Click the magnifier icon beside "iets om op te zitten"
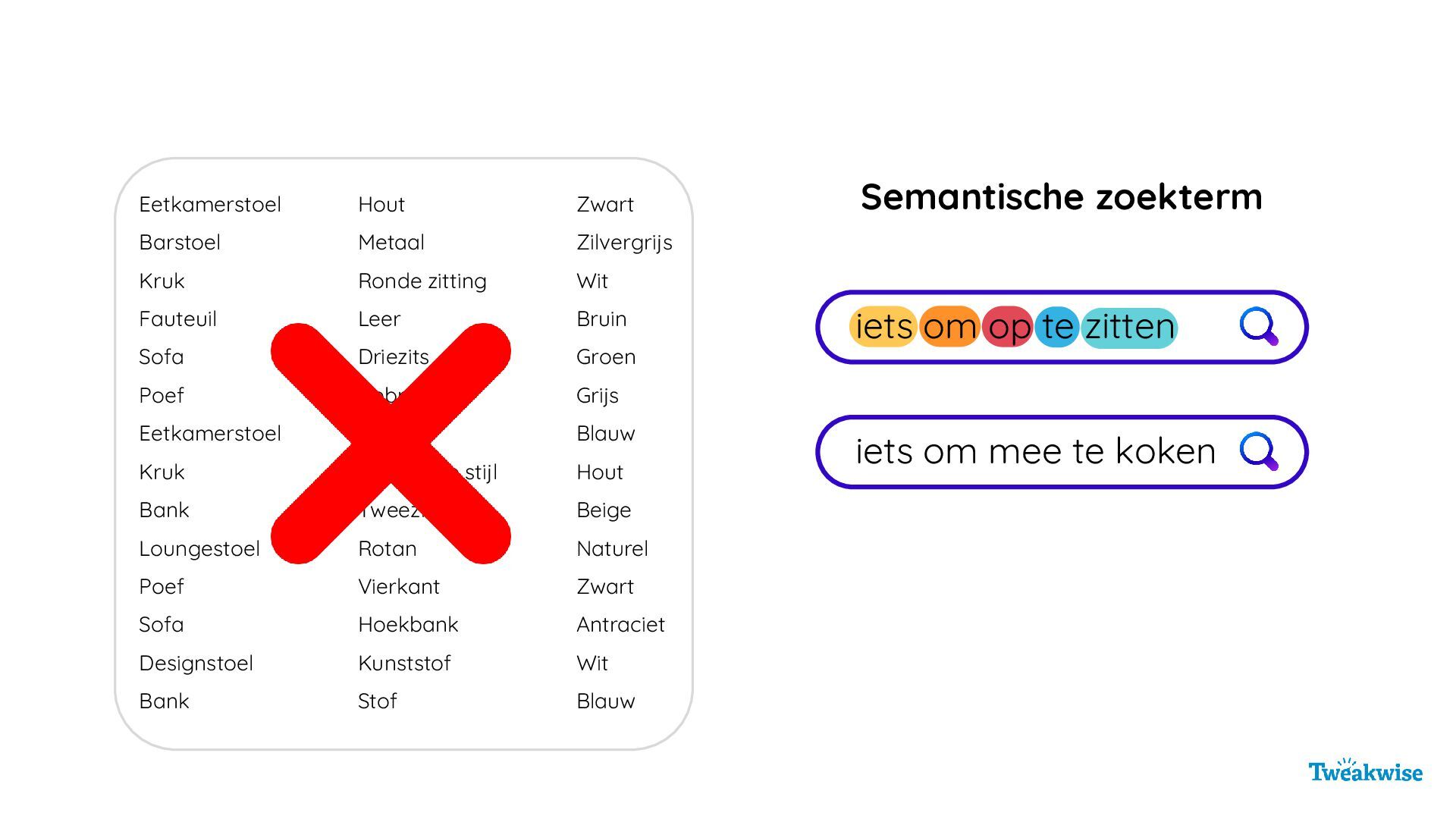The width and height of the screenshot is (1456, 819). pyautogui.click(x=1259, y=326)
